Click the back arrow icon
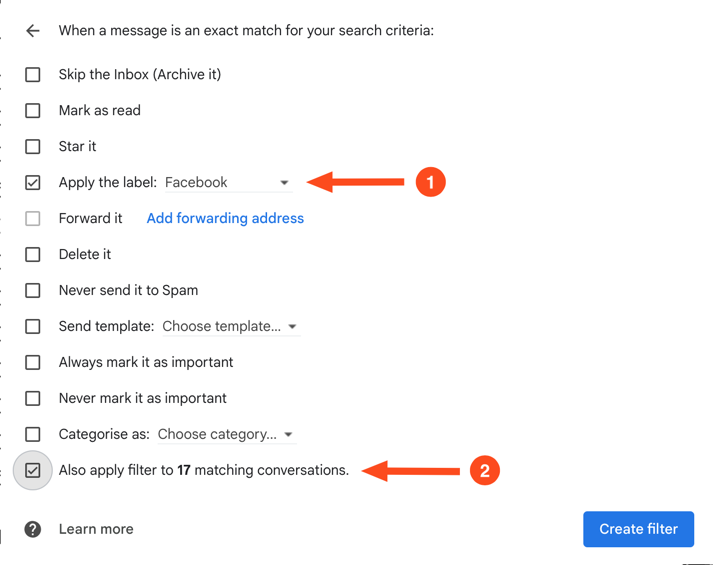This screenshot has height=565, width=713. [x=33, y=31]
